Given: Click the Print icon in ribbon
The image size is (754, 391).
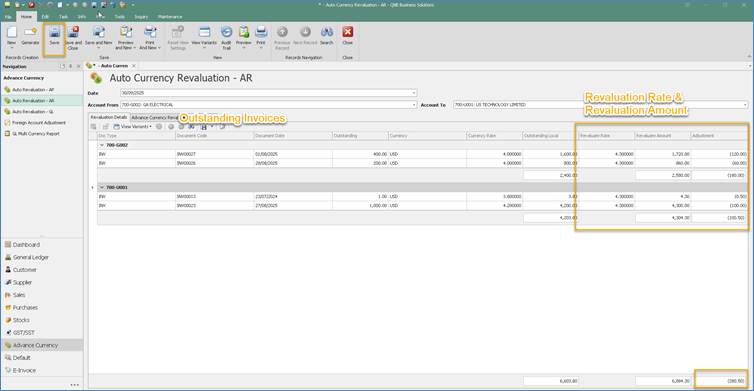Looking at the screenshot, I should 261,33.
